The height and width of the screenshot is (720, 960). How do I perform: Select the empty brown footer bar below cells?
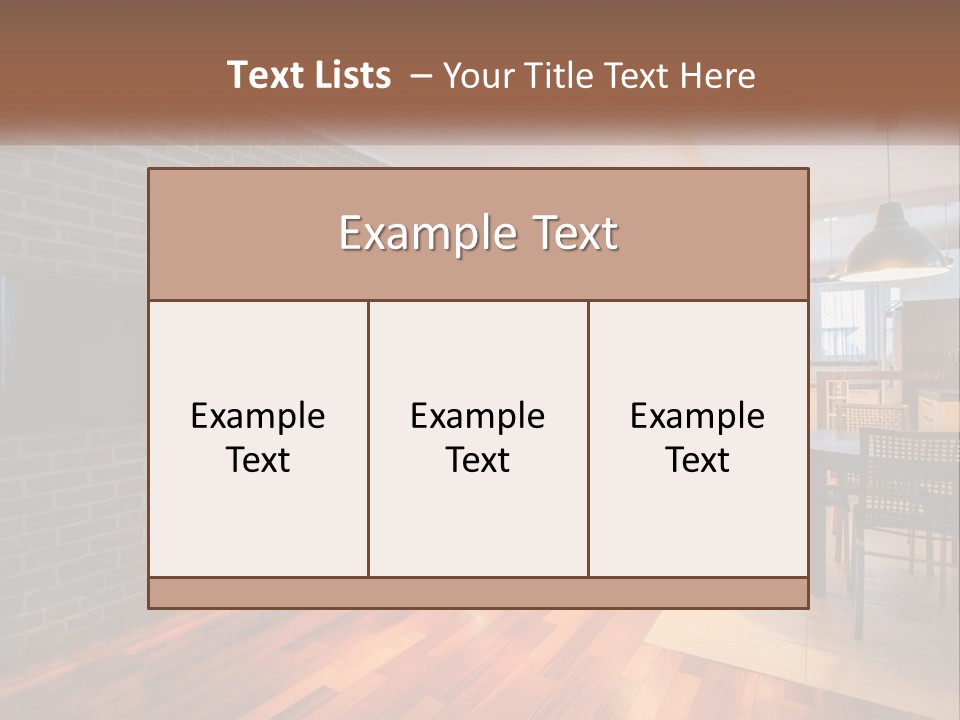[x=478, y=593]
